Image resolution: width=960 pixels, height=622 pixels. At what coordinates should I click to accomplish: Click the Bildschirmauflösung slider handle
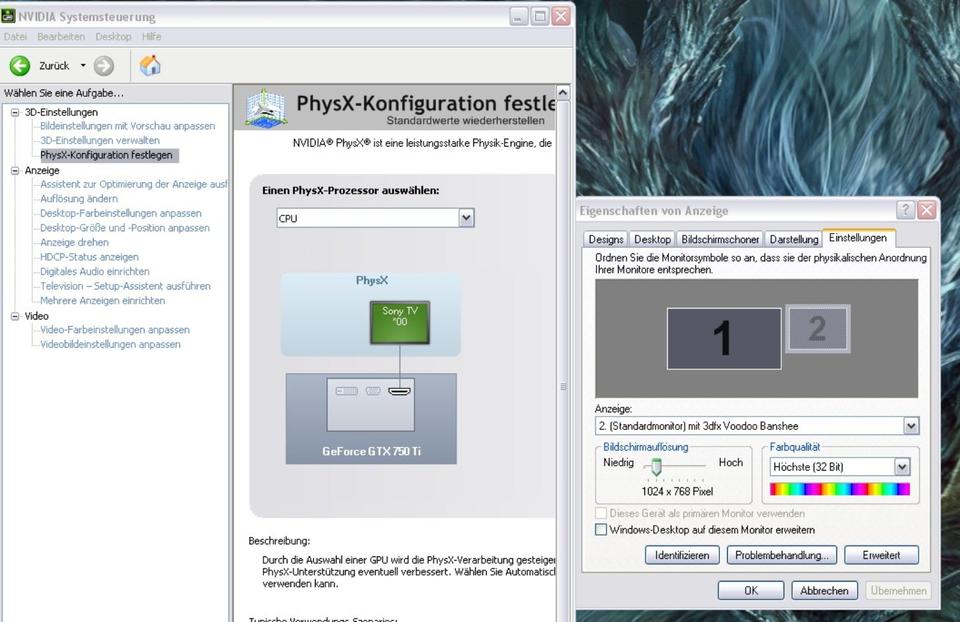tap(656, 466)
